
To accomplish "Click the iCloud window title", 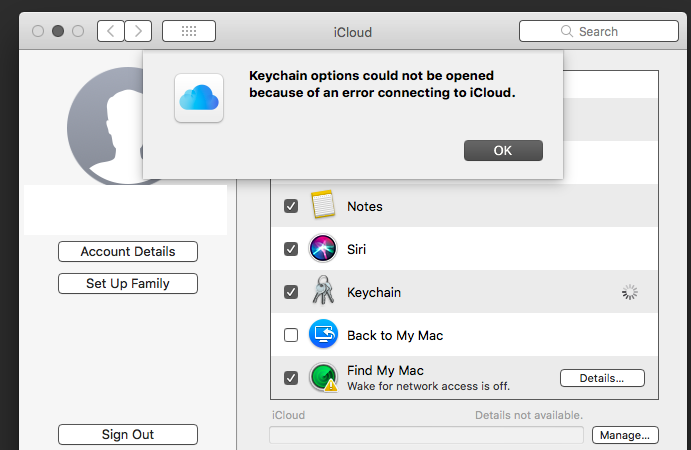I will coord(353,32).
